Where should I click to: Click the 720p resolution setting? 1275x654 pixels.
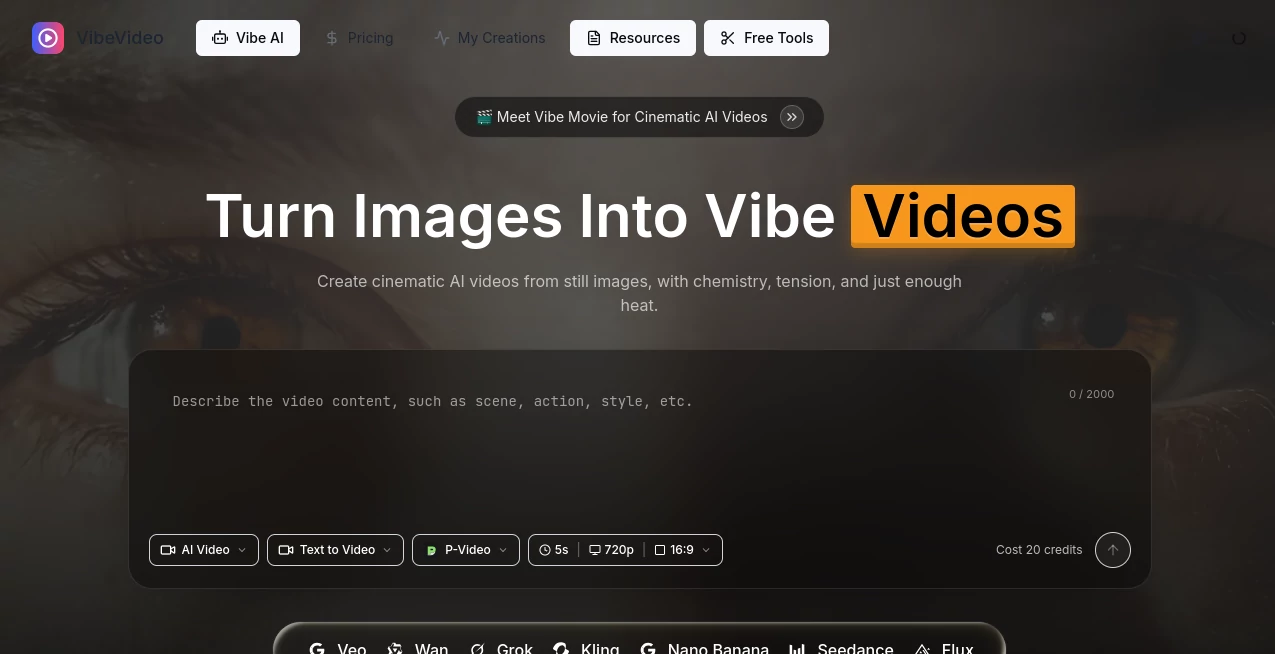(612, 550)
